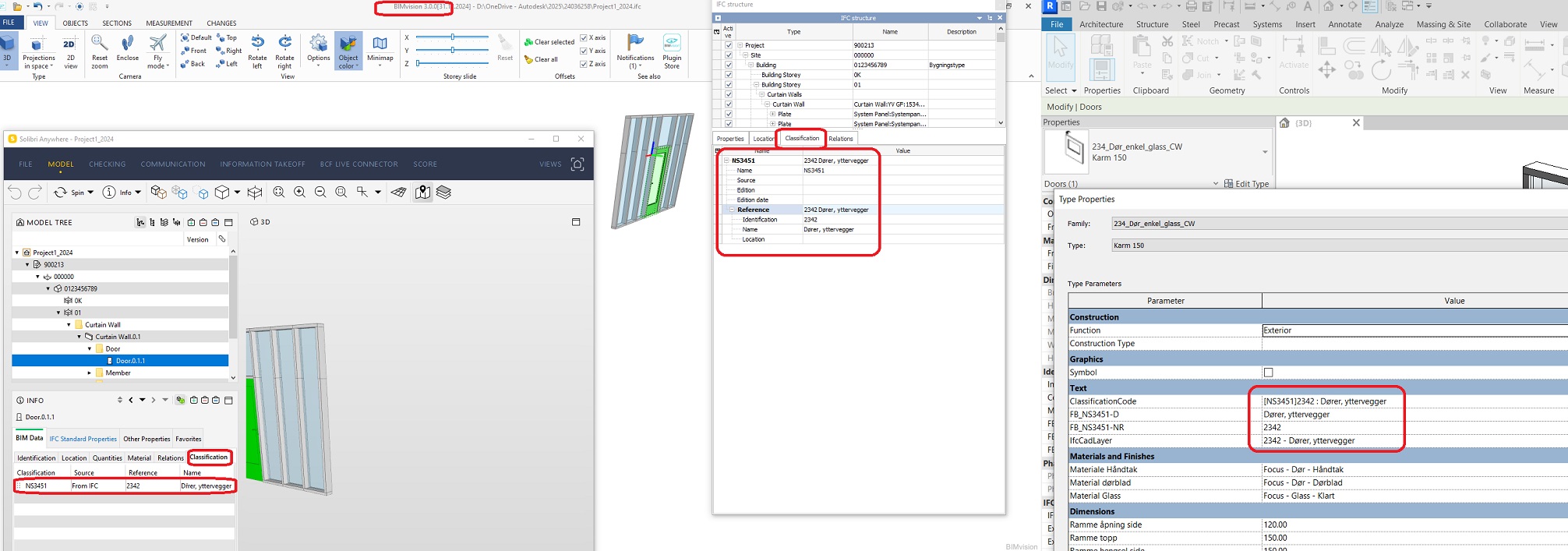Toggle Active checkbox for Building row
This screenshot has width=1568, height=551.
pyautogui.click(x=729, y=65)
